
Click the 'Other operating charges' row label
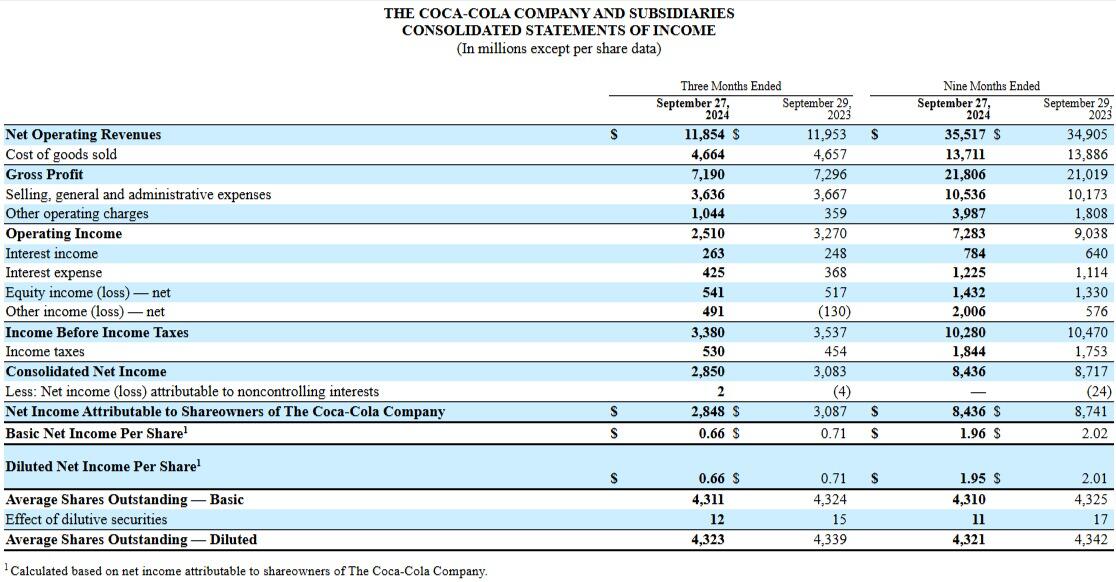tap(77, 213)
